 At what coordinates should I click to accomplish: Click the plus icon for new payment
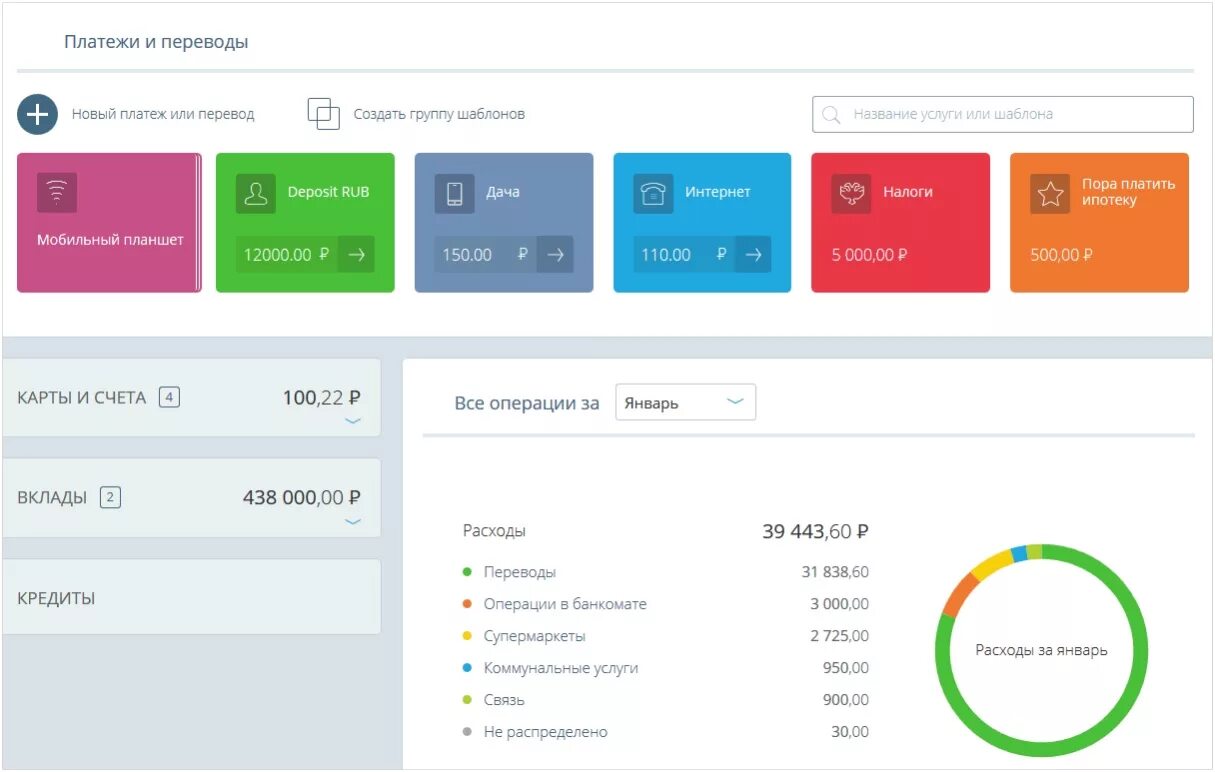[x=37, y=114]
